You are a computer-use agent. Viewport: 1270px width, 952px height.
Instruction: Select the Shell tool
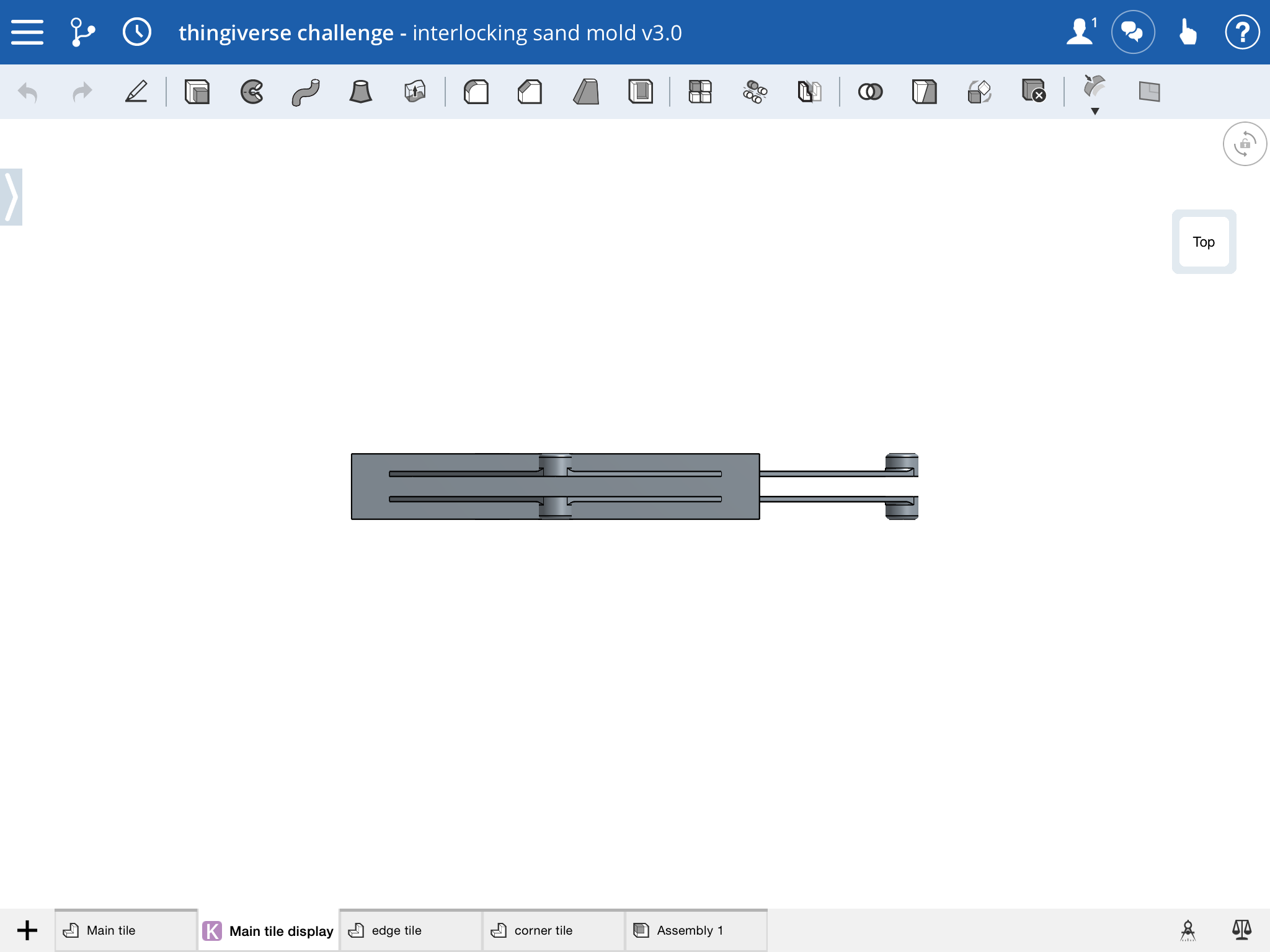(641, 92)
